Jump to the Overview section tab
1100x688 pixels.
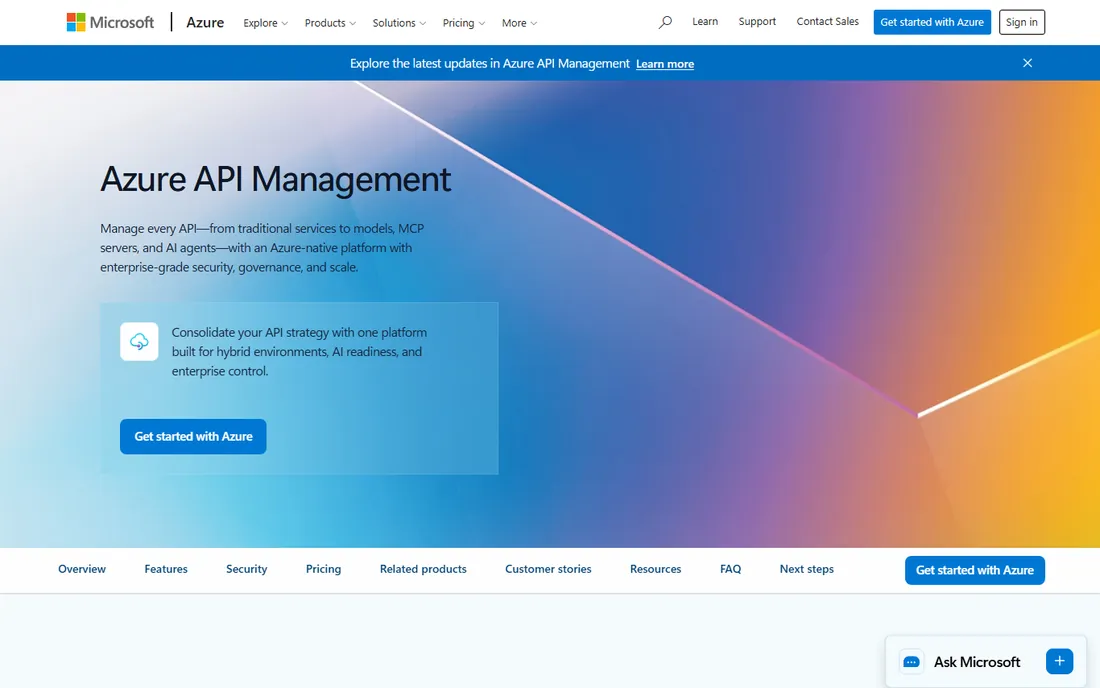82,569
